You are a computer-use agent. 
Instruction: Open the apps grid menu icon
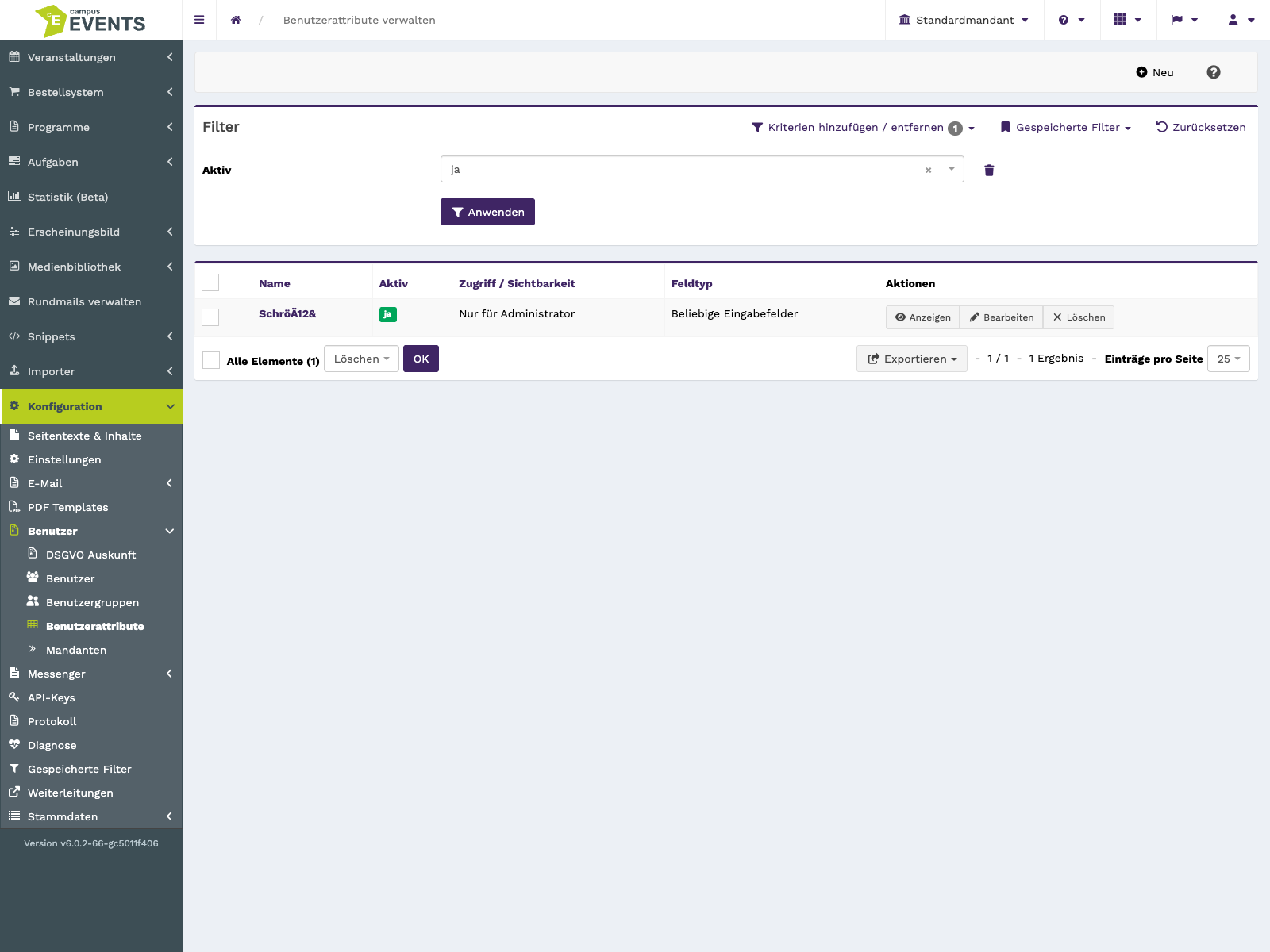click(x=1128, y=20)
